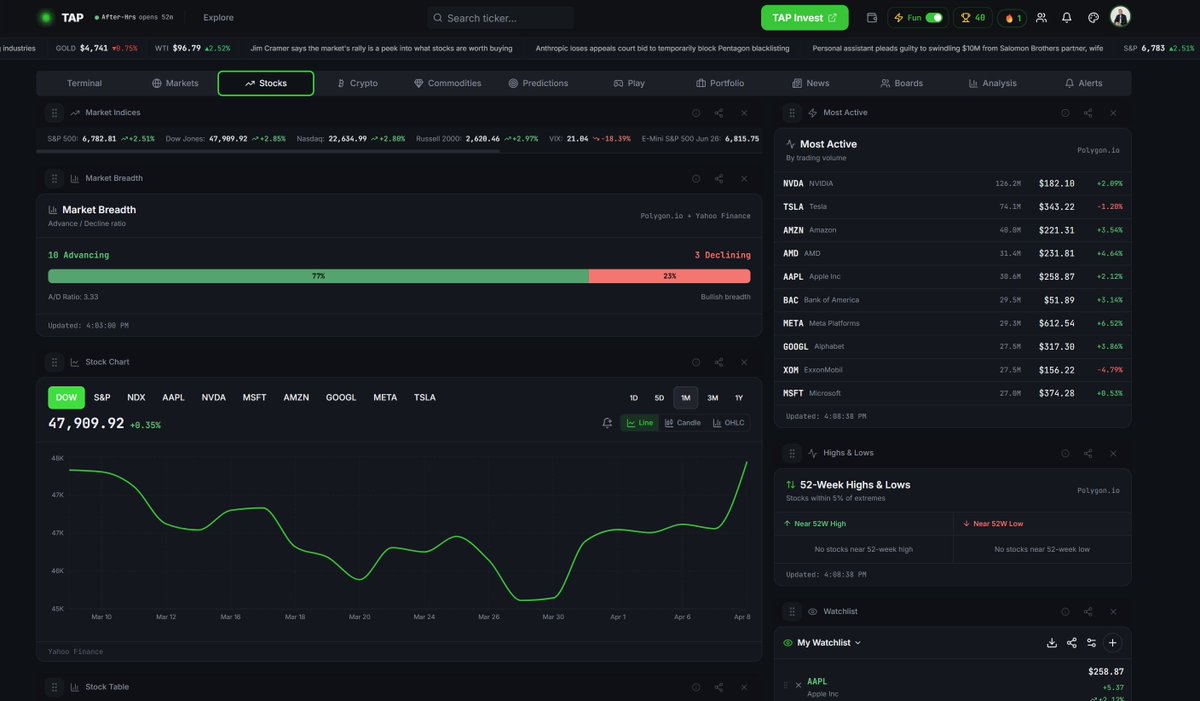
Task: Click the TAP Invest button
Action: tap(805, 18)
